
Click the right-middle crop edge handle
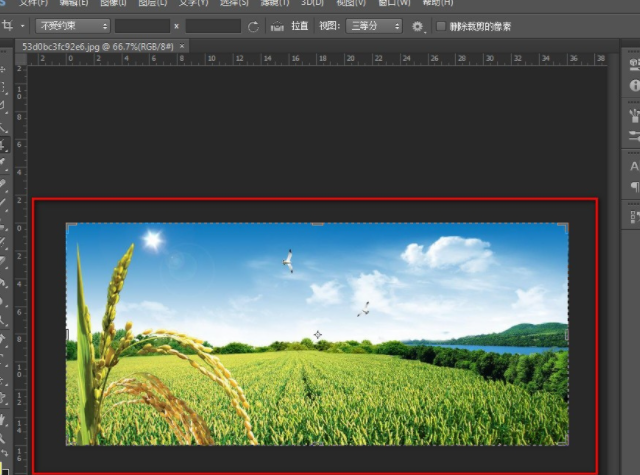(x=567, y=335)
